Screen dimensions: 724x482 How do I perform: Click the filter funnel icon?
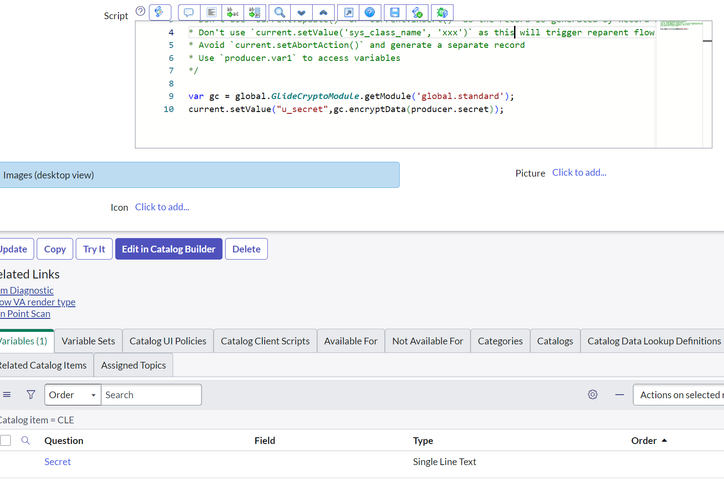pos(31,395)
